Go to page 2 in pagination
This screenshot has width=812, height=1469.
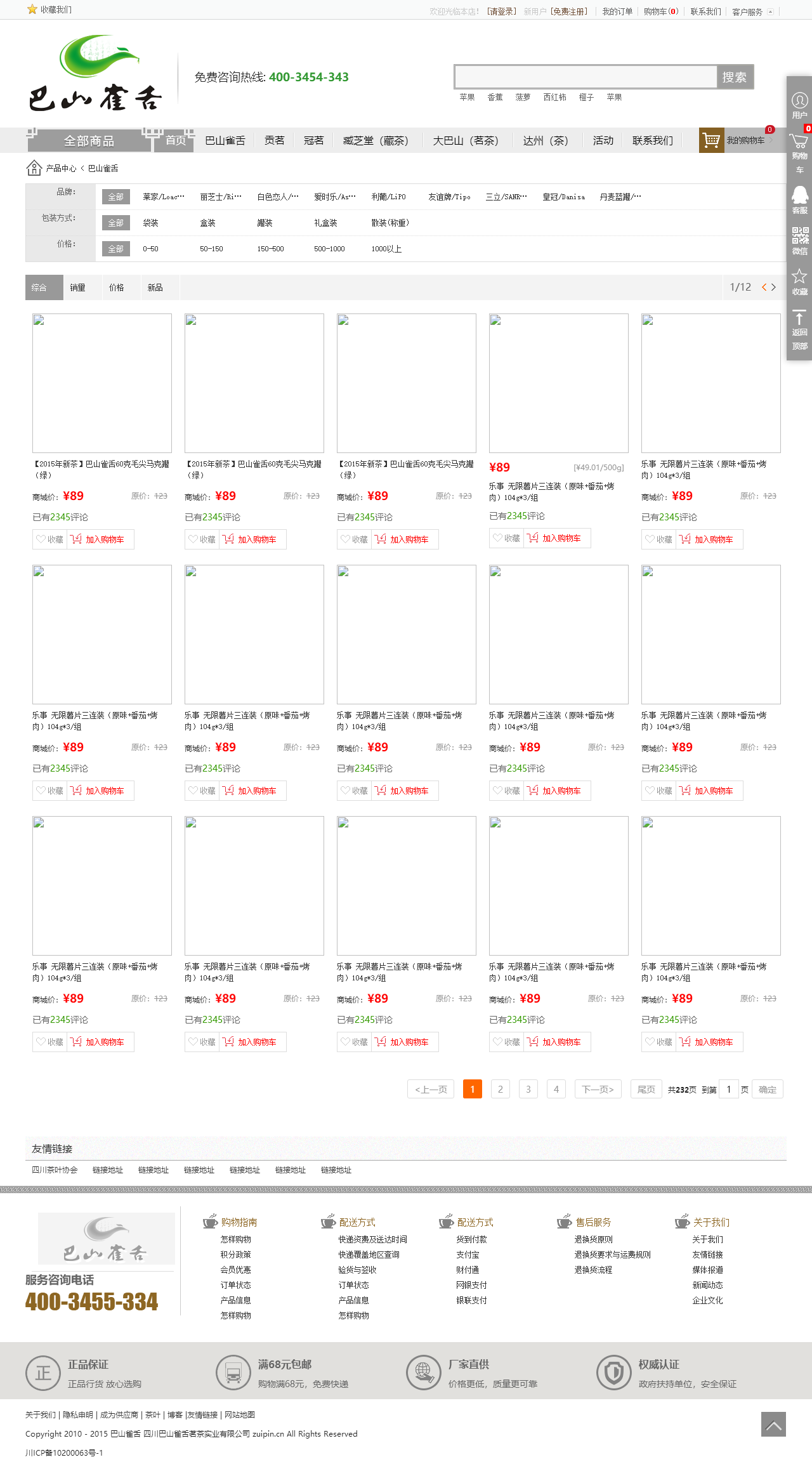click(500, 1090)
